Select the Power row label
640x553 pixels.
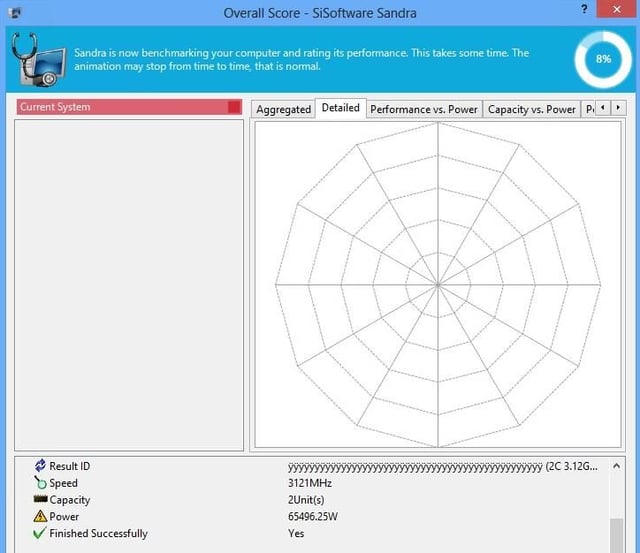pyautogui.click(x=64, y=517)
